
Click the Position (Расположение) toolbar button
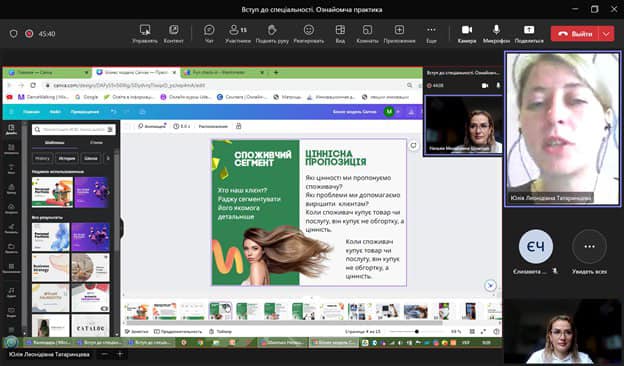(x=213, y=126)
